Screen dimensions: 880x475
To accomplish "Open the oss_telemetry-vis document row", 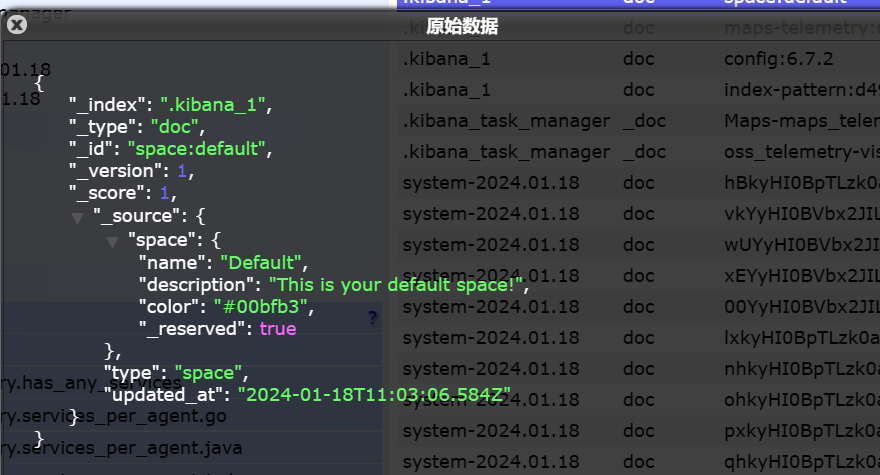I will (x=639, y=152).
